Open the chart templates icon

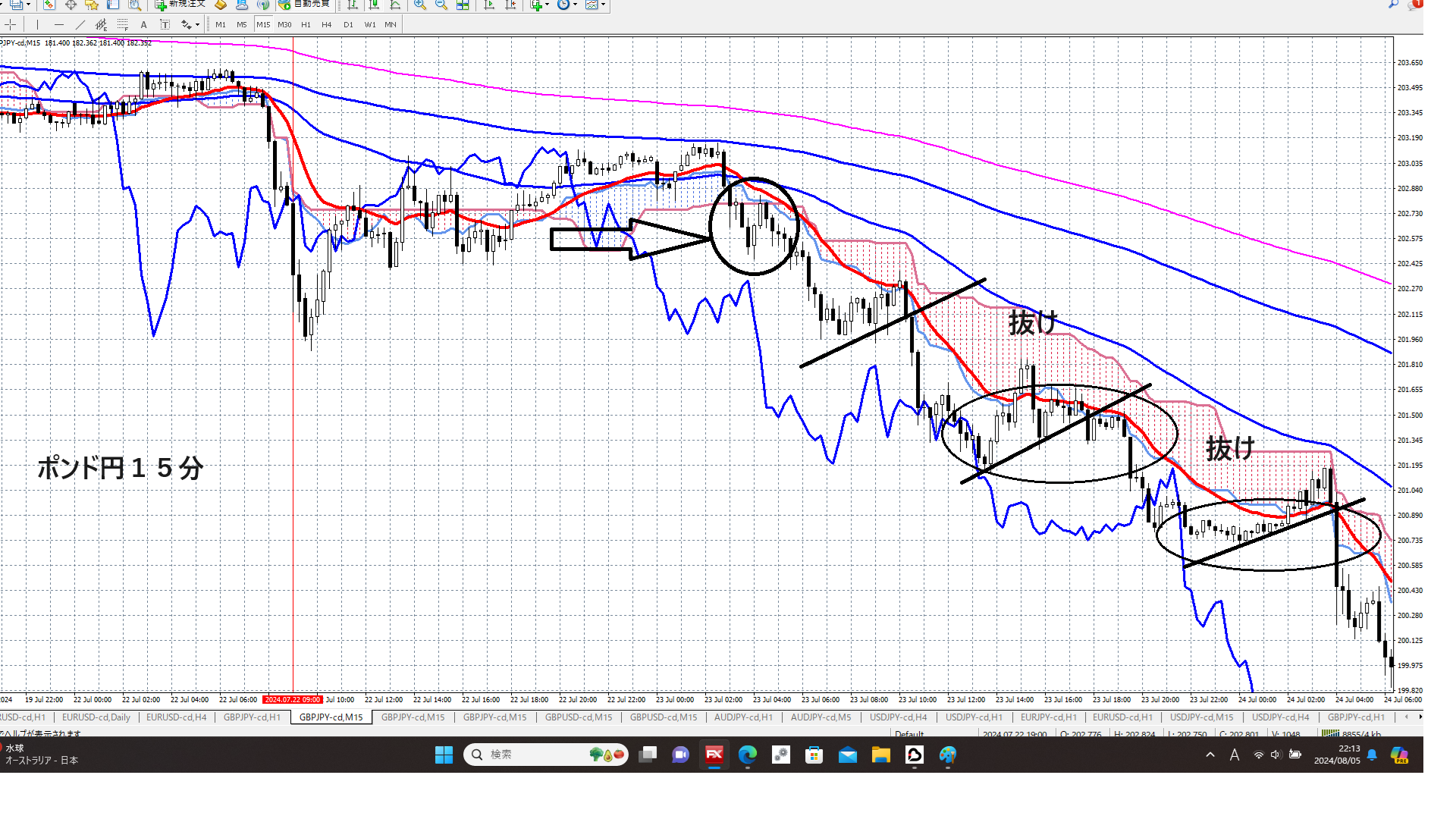[591, 5]
